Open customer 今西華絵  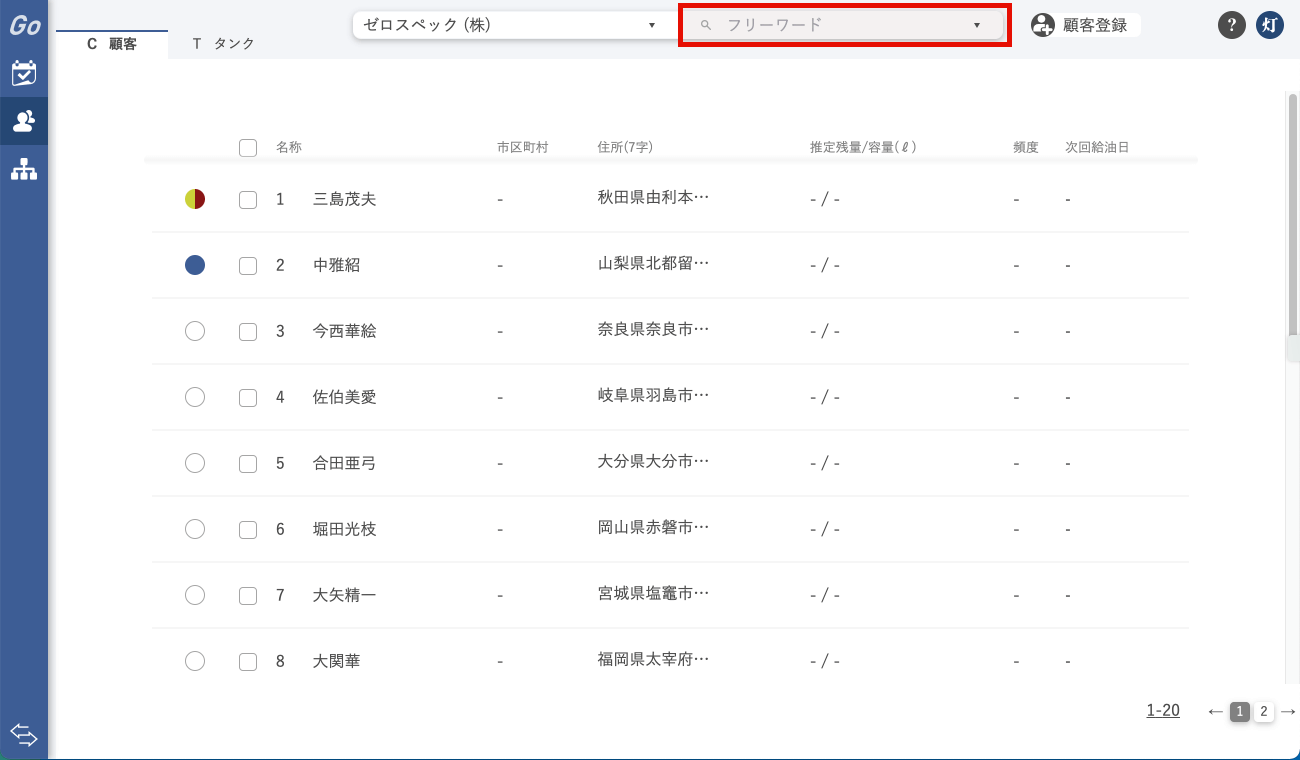point(345,331)
